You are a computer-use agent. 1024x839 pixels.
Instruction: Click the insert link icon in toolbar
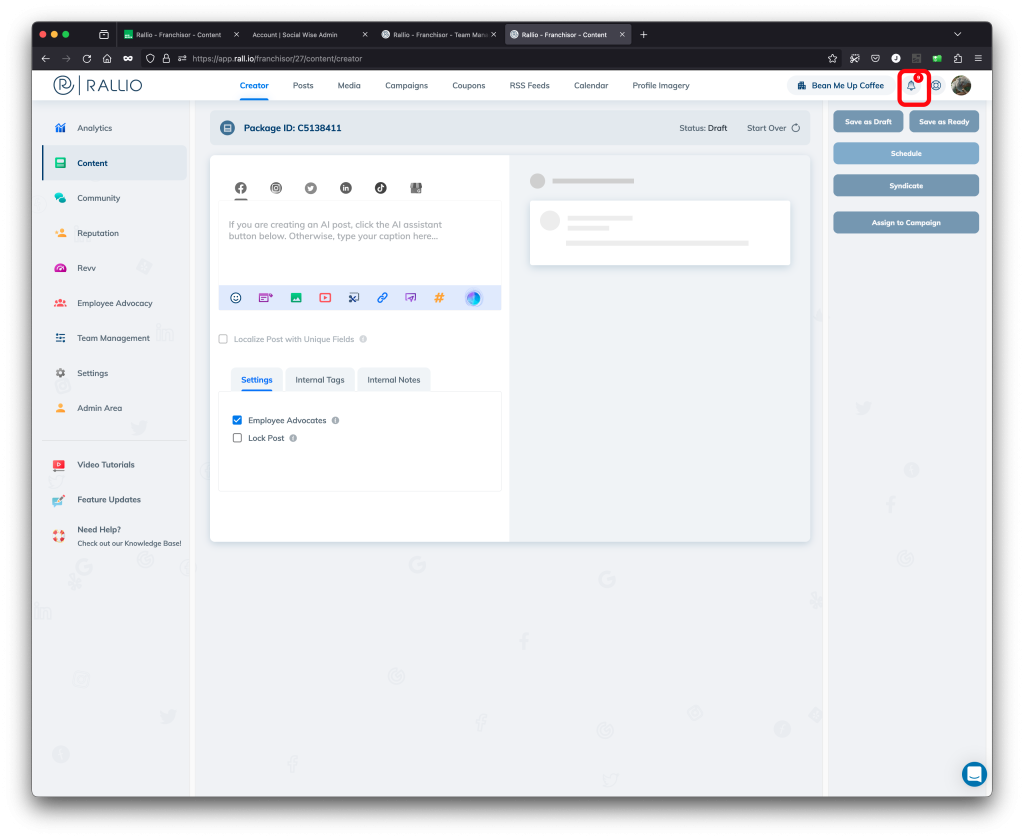[x=382, y=298]
